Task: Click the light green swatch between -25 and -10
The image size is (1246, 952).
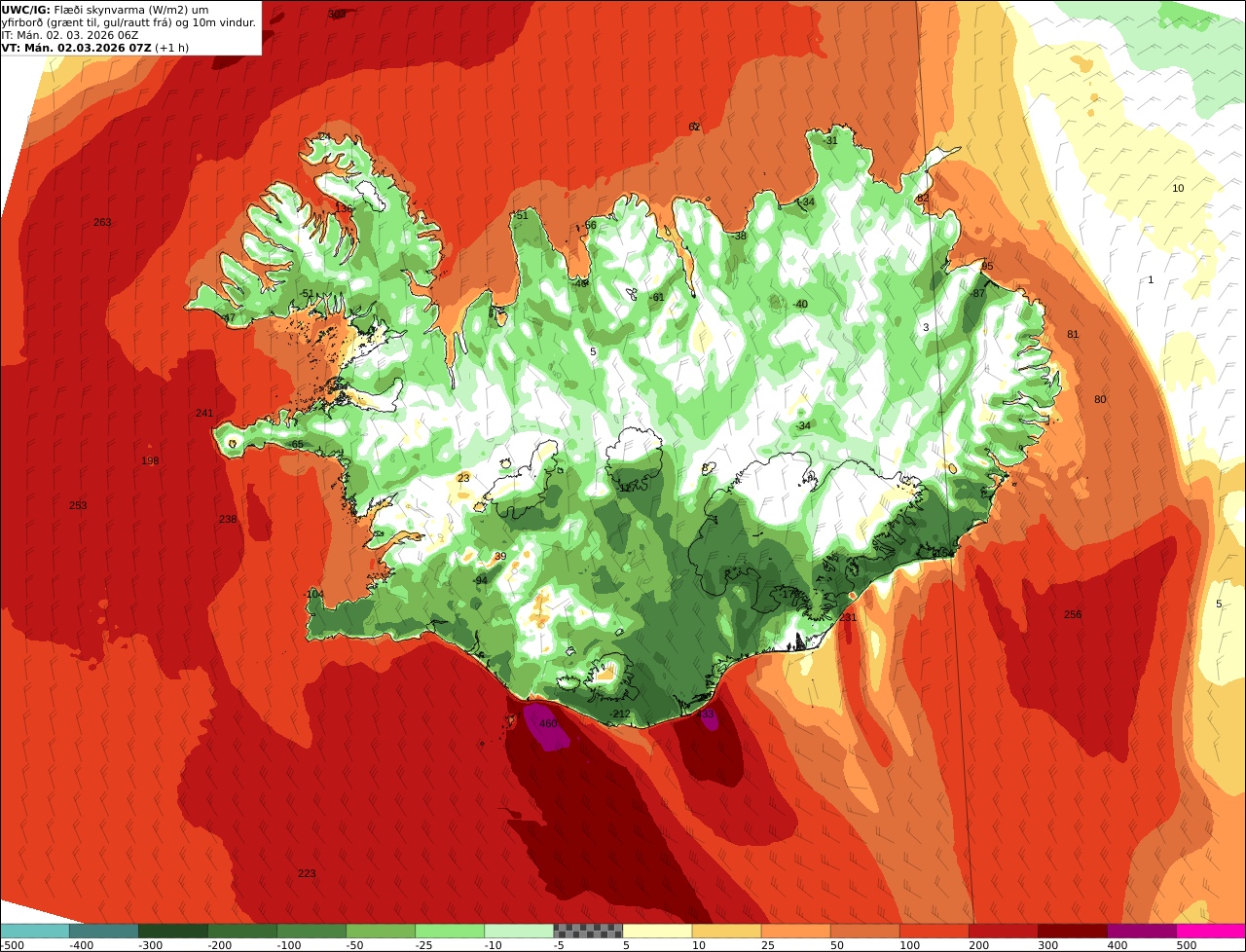Action: (x=450, y=931)
